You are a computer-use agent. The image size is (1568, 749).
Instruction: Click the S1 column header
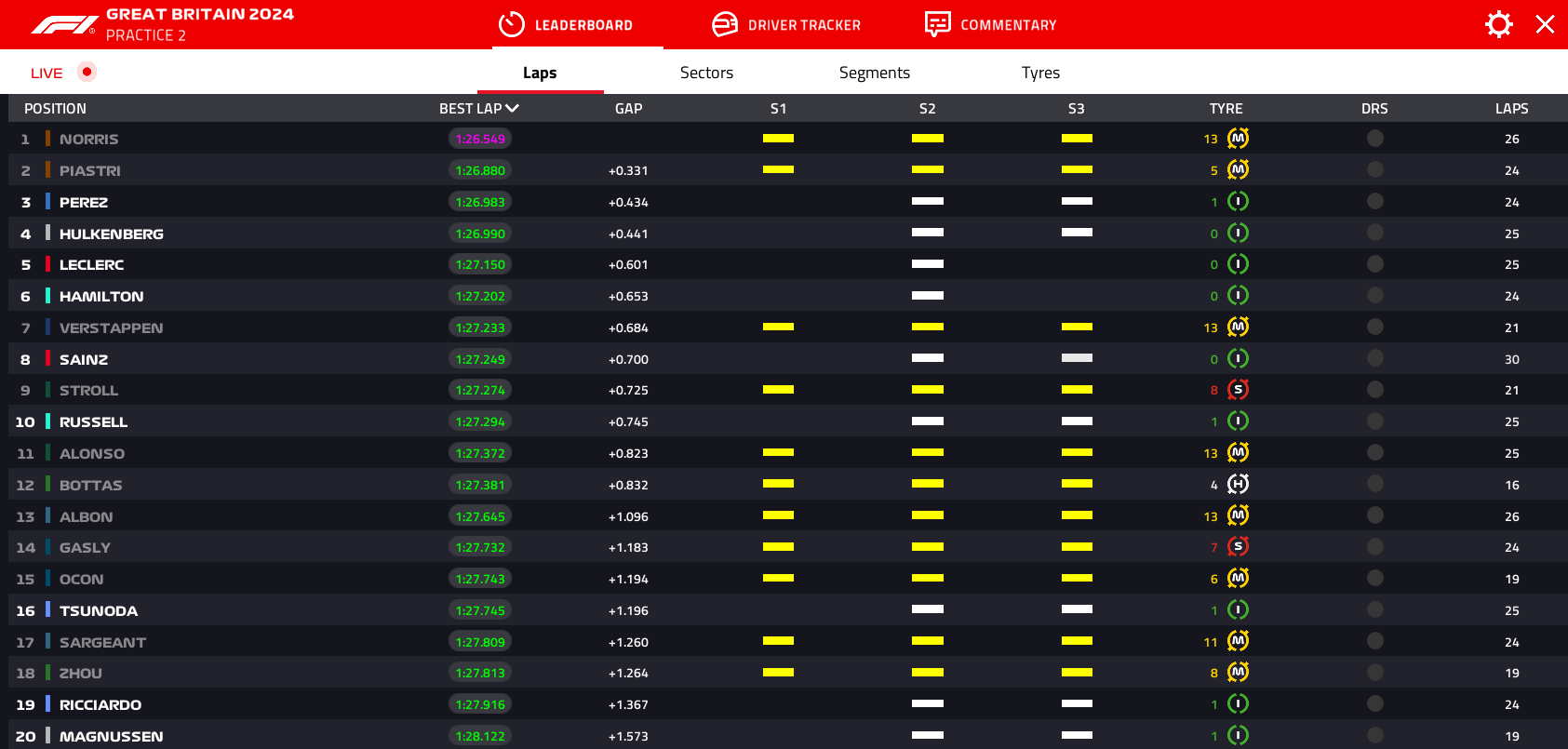tap(779, 109)
